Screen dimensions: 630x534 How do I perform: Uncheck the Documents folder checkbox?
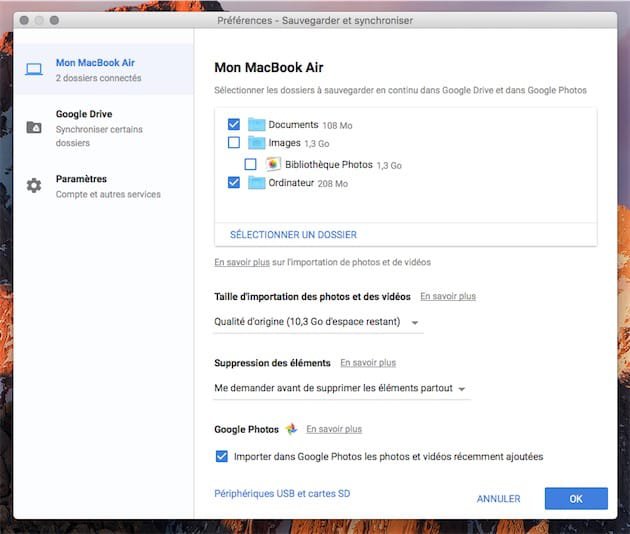(x=234, y=125)
